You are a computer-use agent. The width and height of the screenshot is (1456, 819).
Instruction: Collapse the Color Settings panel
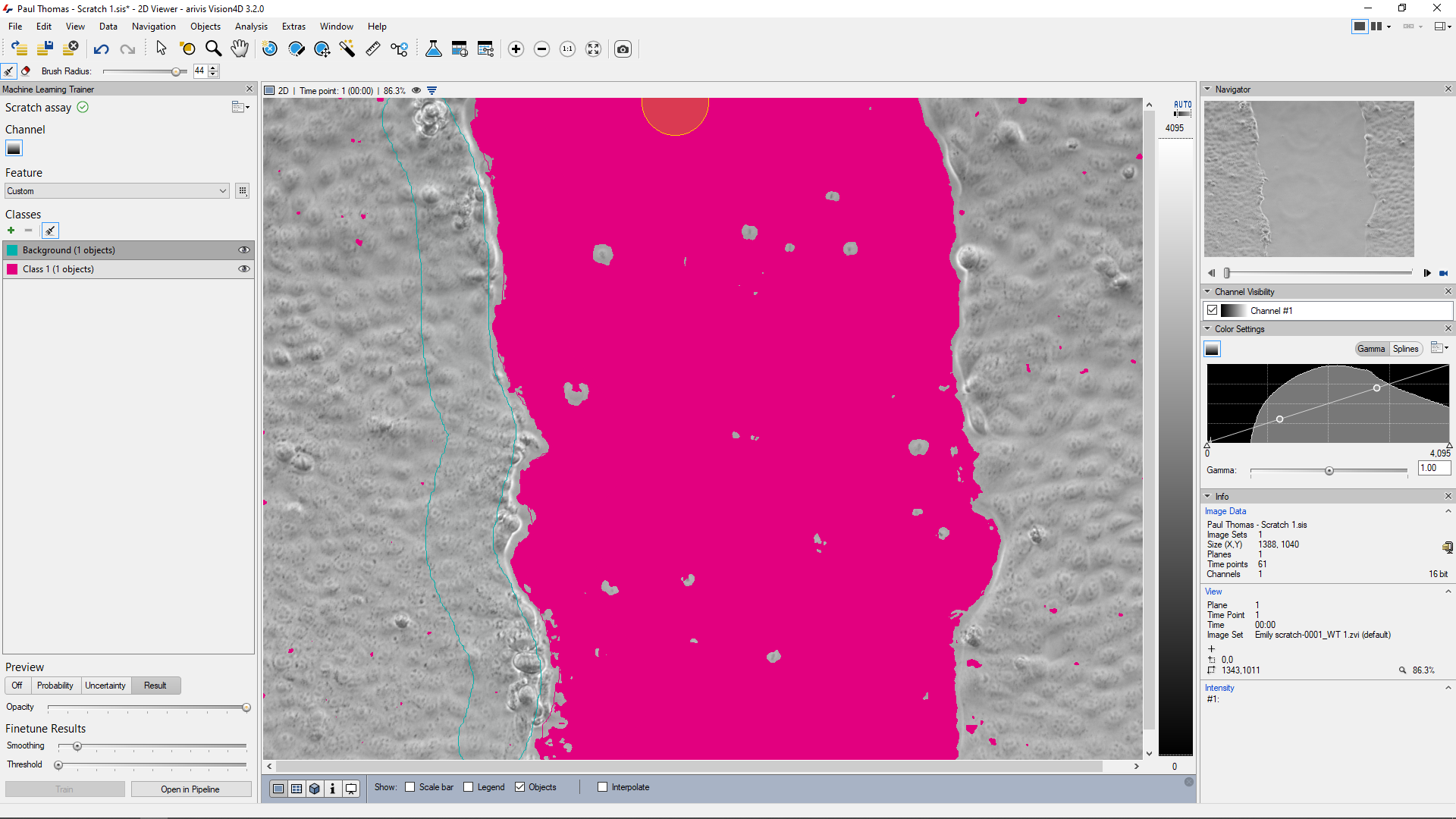[x=1208, y=329]
